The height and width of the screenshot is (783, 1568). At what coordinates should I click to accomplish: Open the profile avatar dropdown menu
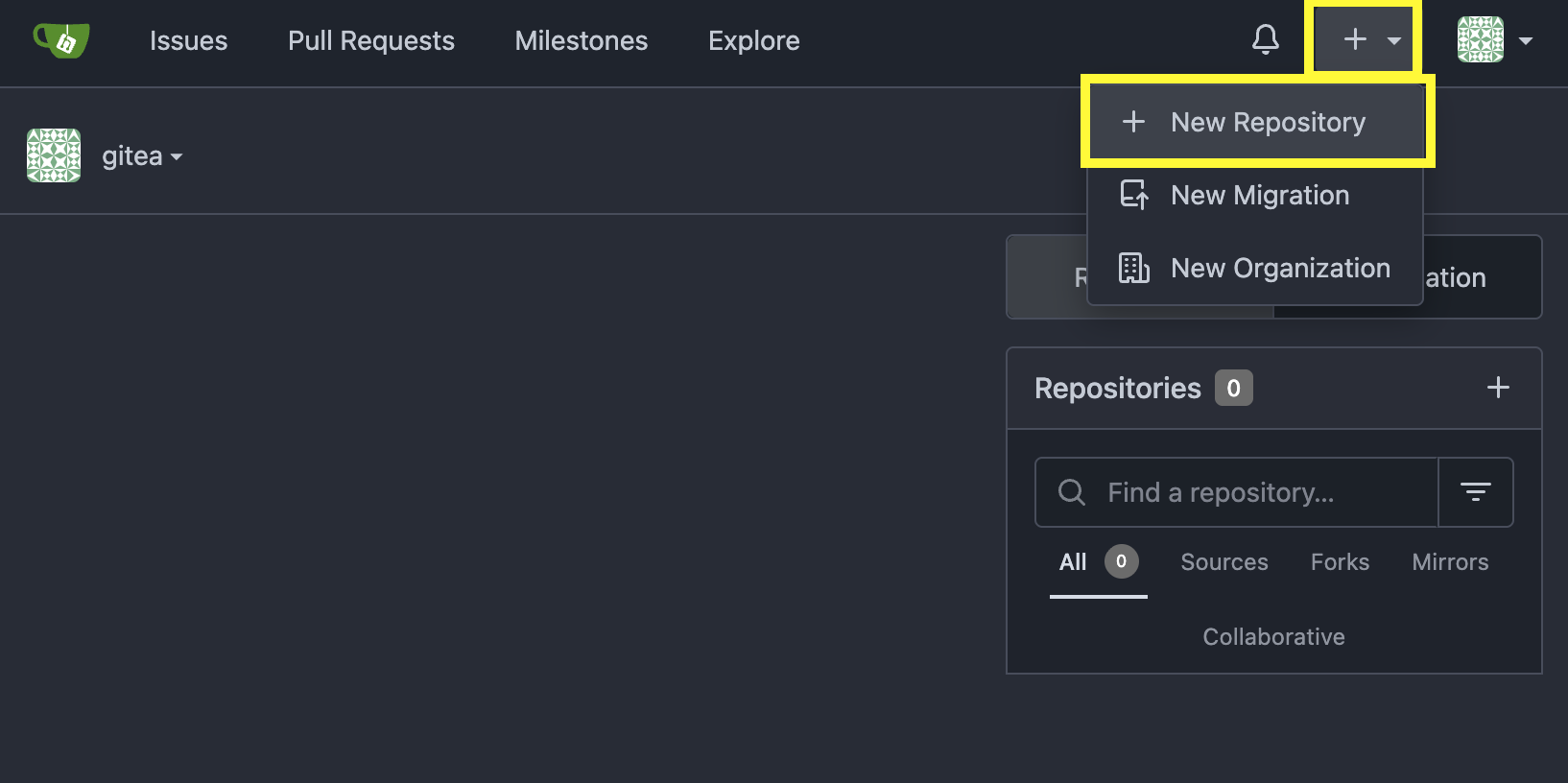pyautogui.click(x=1525, y=42)
